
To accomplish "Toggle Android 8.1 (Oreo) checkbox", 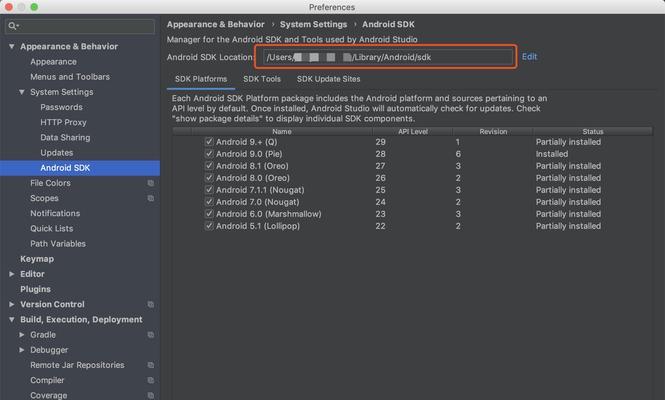I will 209,165.
